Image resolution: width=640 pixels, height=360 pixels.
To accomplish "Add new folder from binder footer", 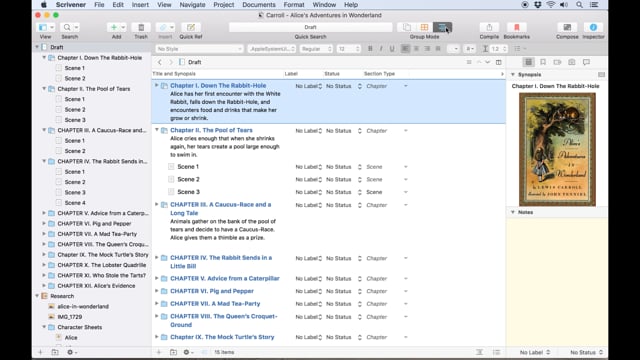I will pyautogui.click(x=55, y=352).
